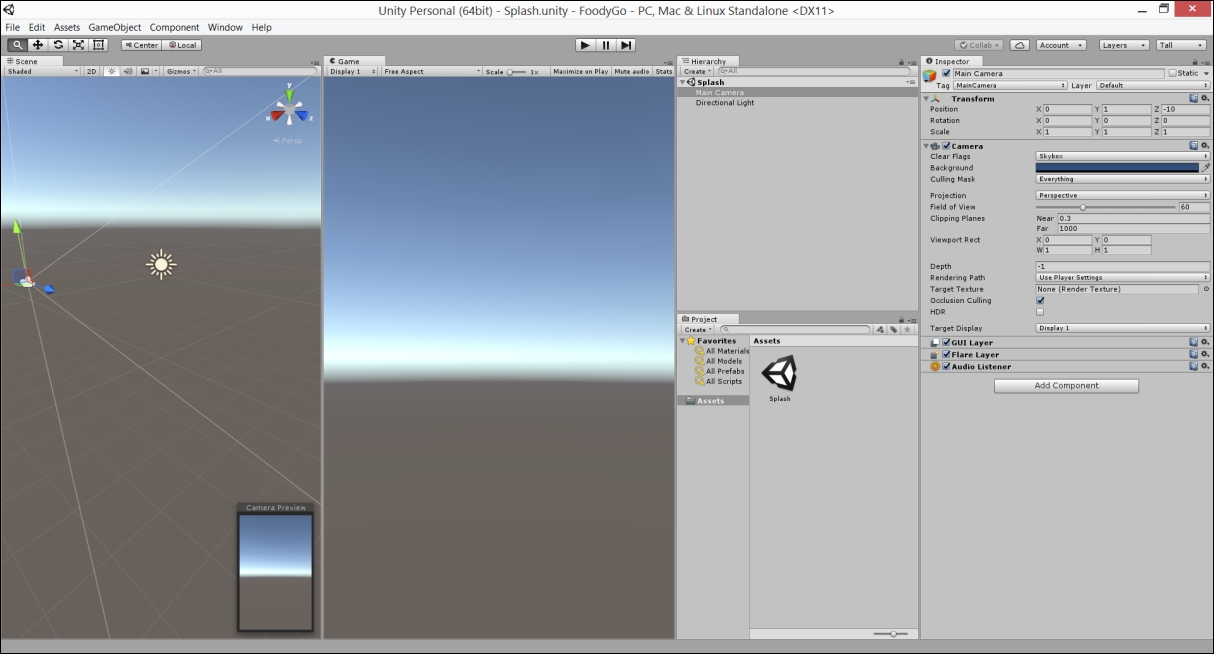Select the Directional Light sun gizmo in Scene

tap(161, 264)
